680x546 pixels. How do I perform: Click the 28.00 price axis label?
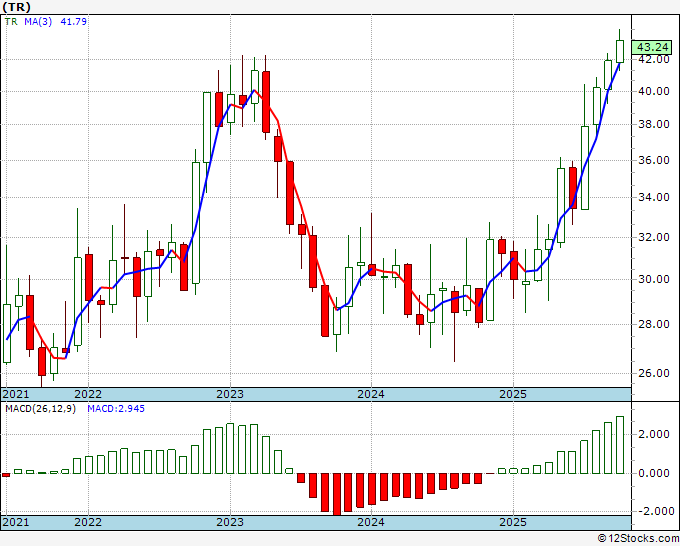coord(654,324)
